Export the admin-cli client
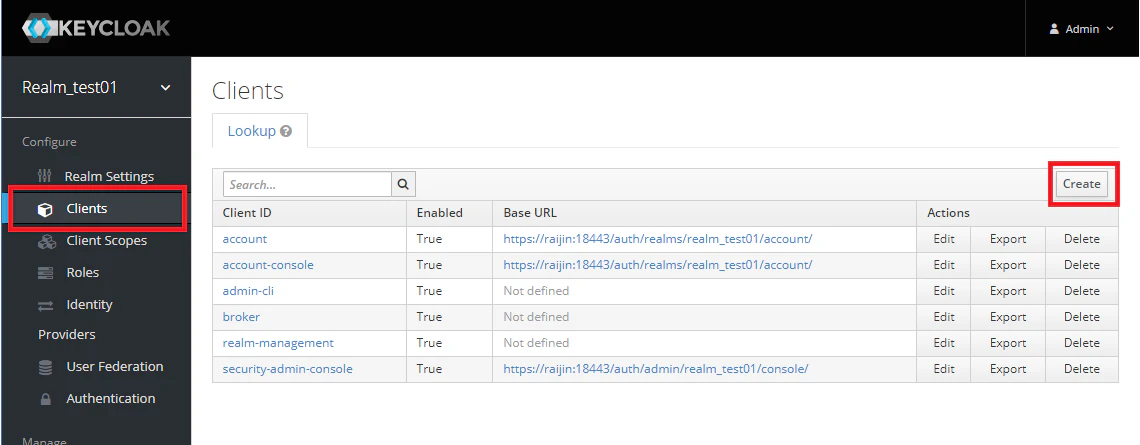 point(1008,291)
